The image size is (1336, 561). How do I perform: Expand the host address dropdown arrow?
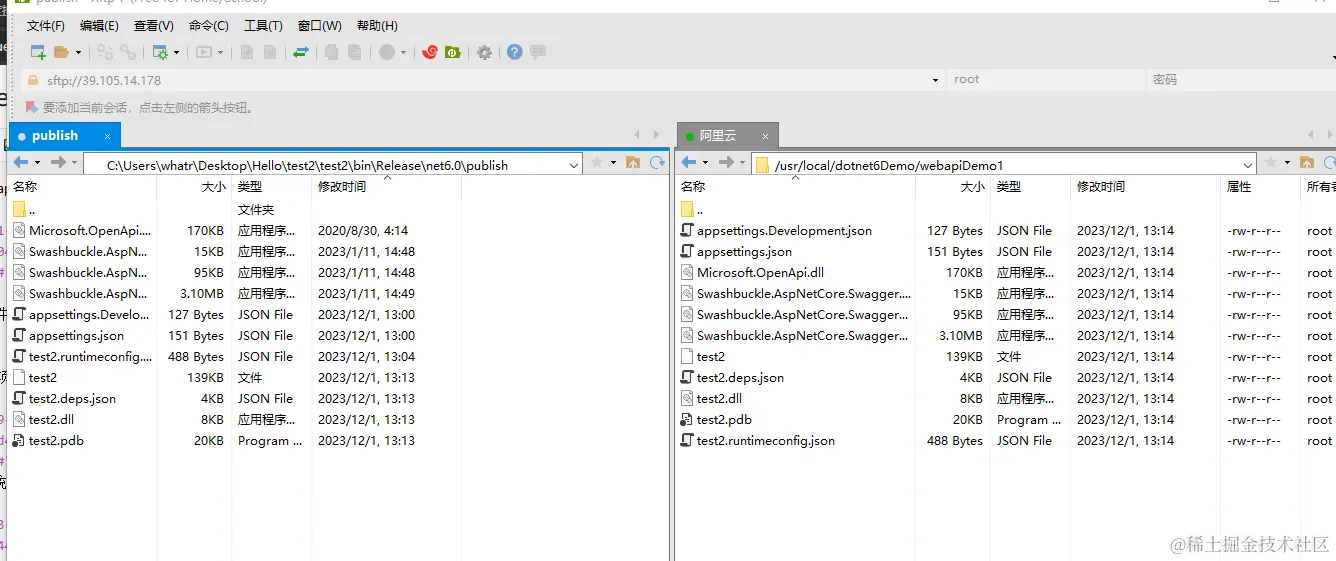pos(935,80)
